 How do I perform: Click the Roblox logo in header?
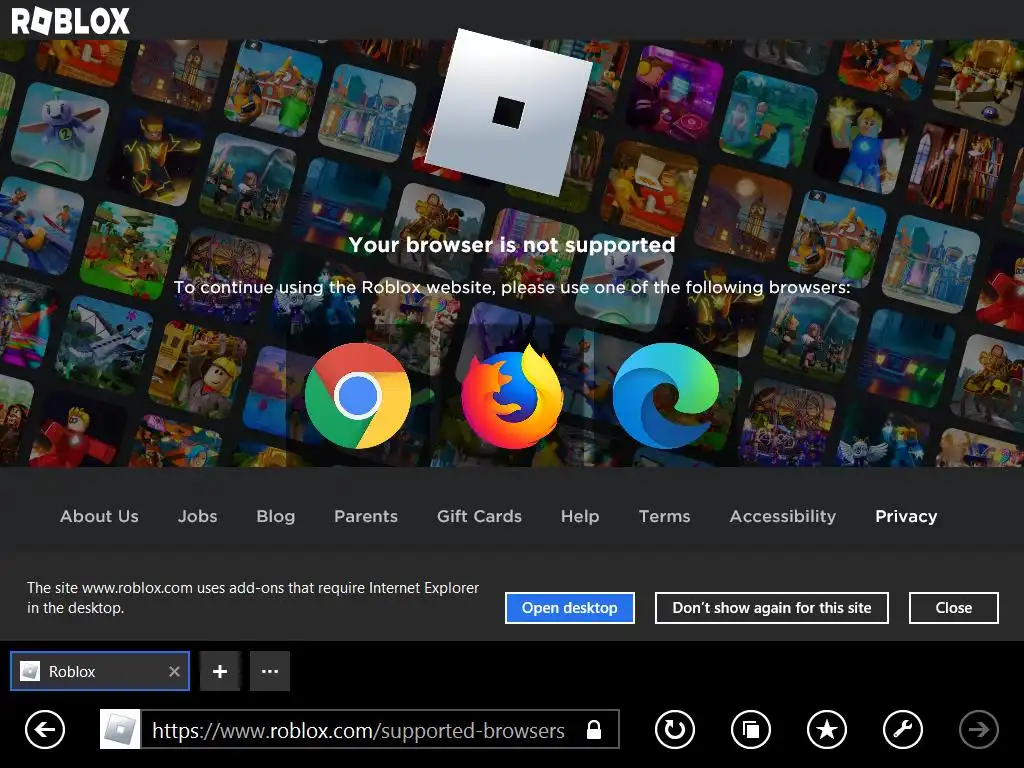click(x=71, y=22)
